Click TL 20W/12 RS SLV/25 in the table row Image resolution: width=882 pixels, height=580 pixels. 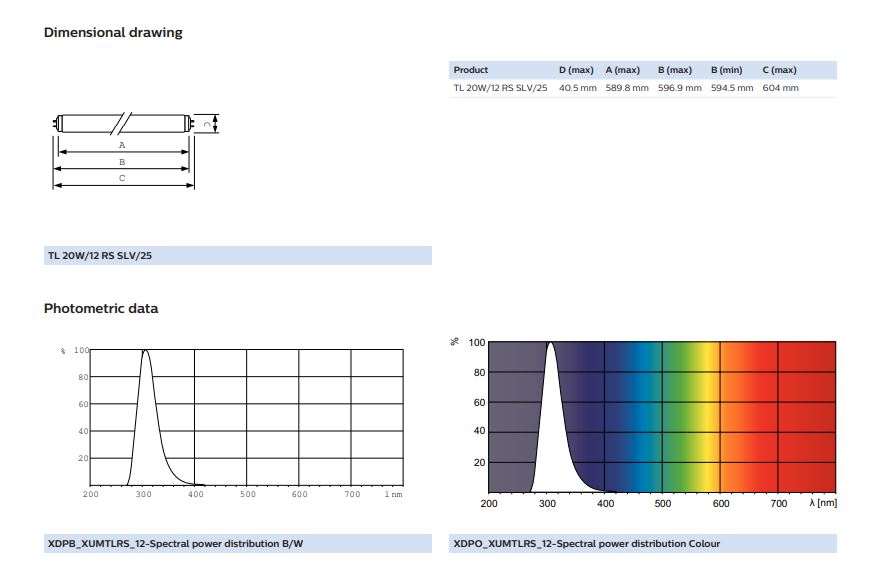tap(500, 88)
